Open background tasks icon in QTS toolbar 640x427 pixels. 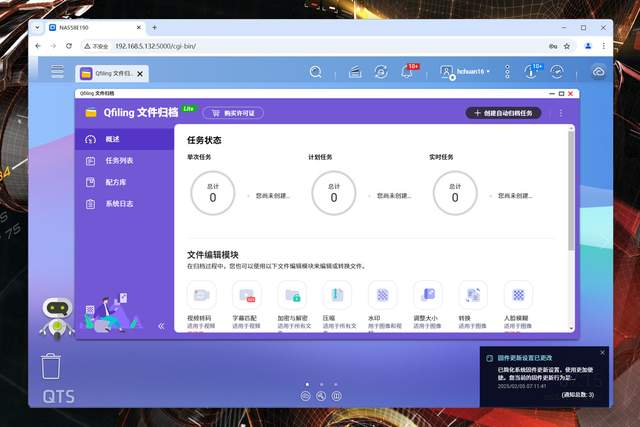tap(355, 72)
